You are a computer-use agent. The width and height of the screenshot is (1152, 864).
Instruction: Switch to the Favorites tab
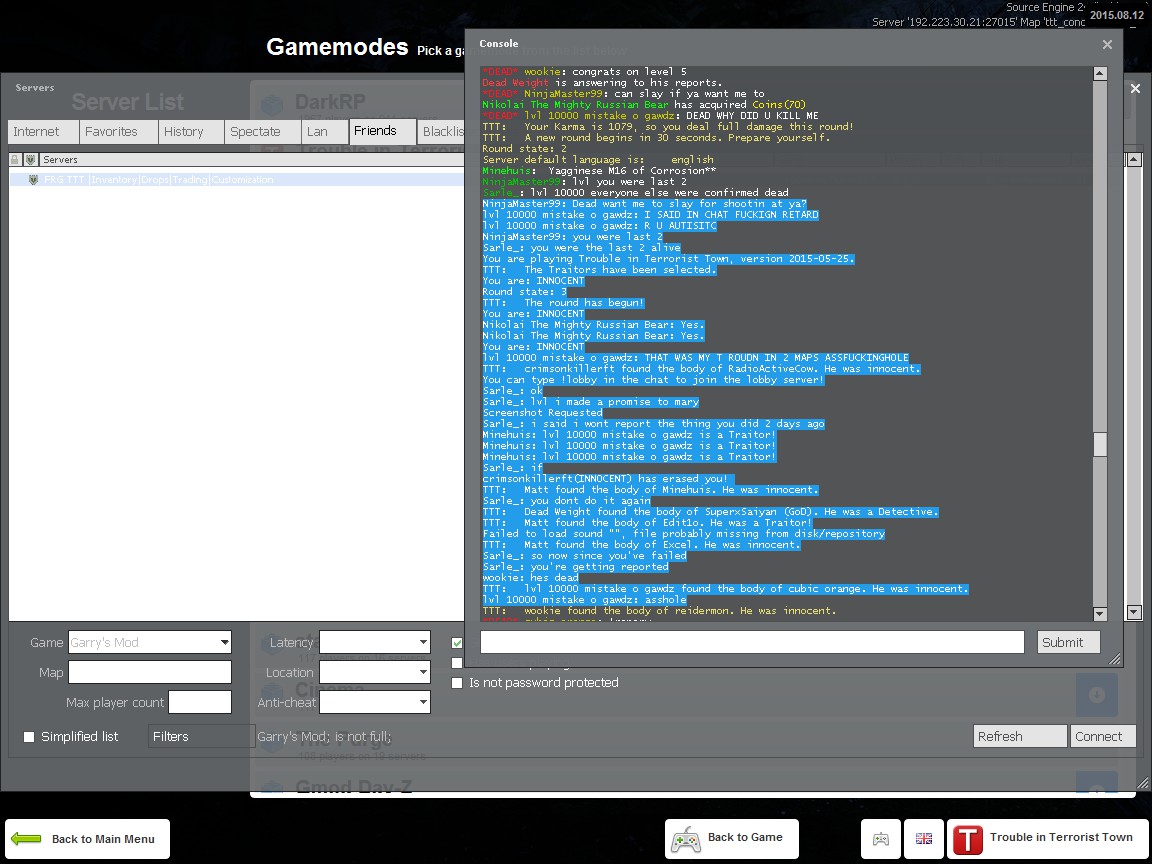pyautogui.click(x=118, y=132)
